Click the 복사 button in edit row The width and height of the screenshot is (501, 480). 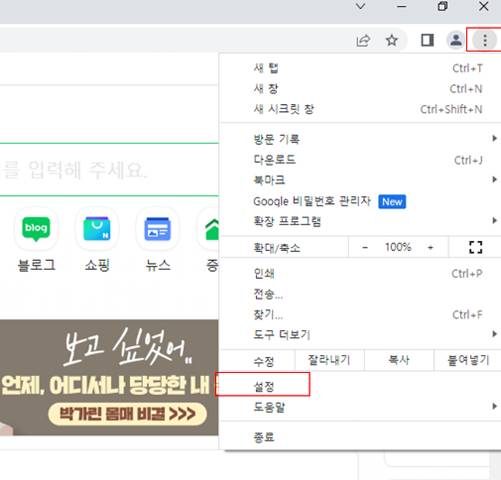coord(399,360)
